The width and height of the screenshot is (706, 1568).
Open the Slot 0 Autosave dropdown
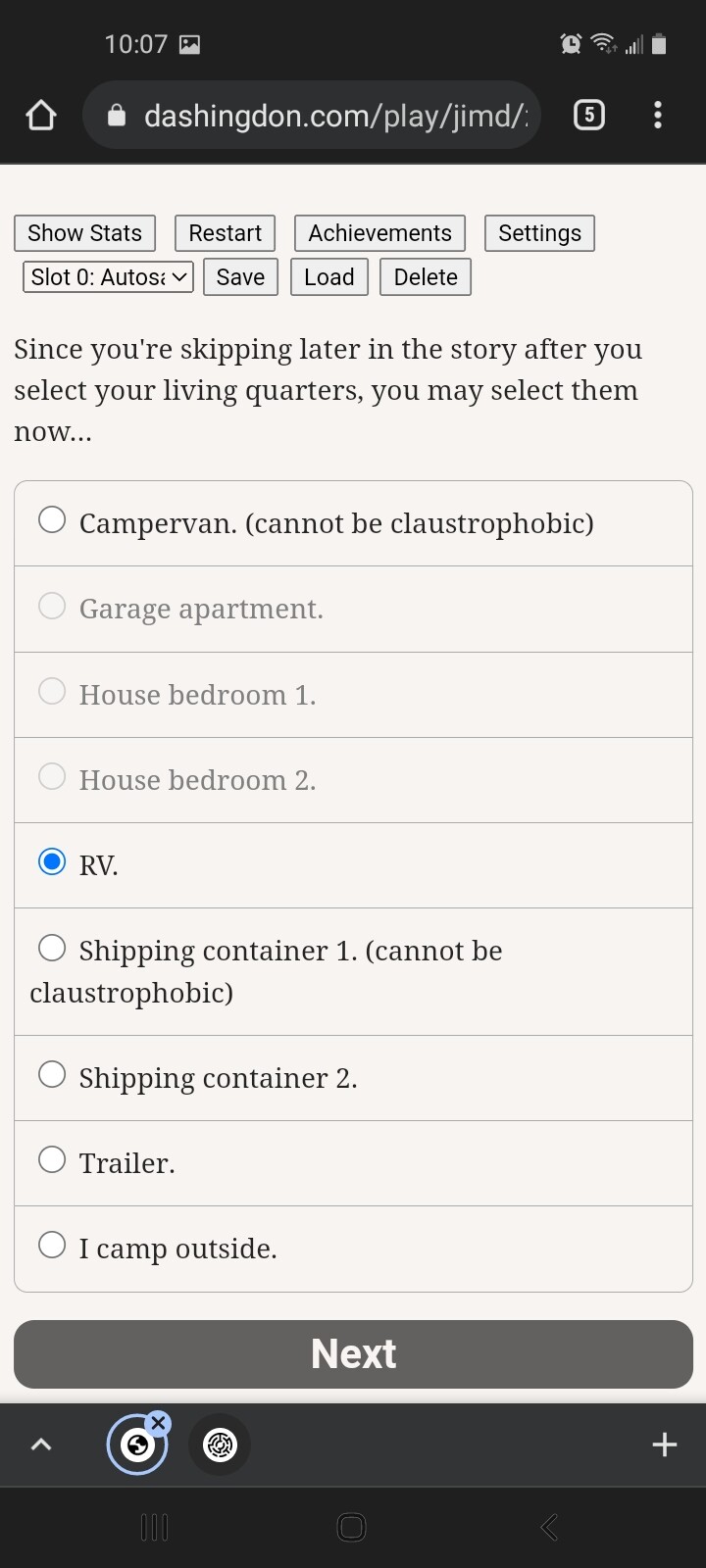tap(108, 277)
